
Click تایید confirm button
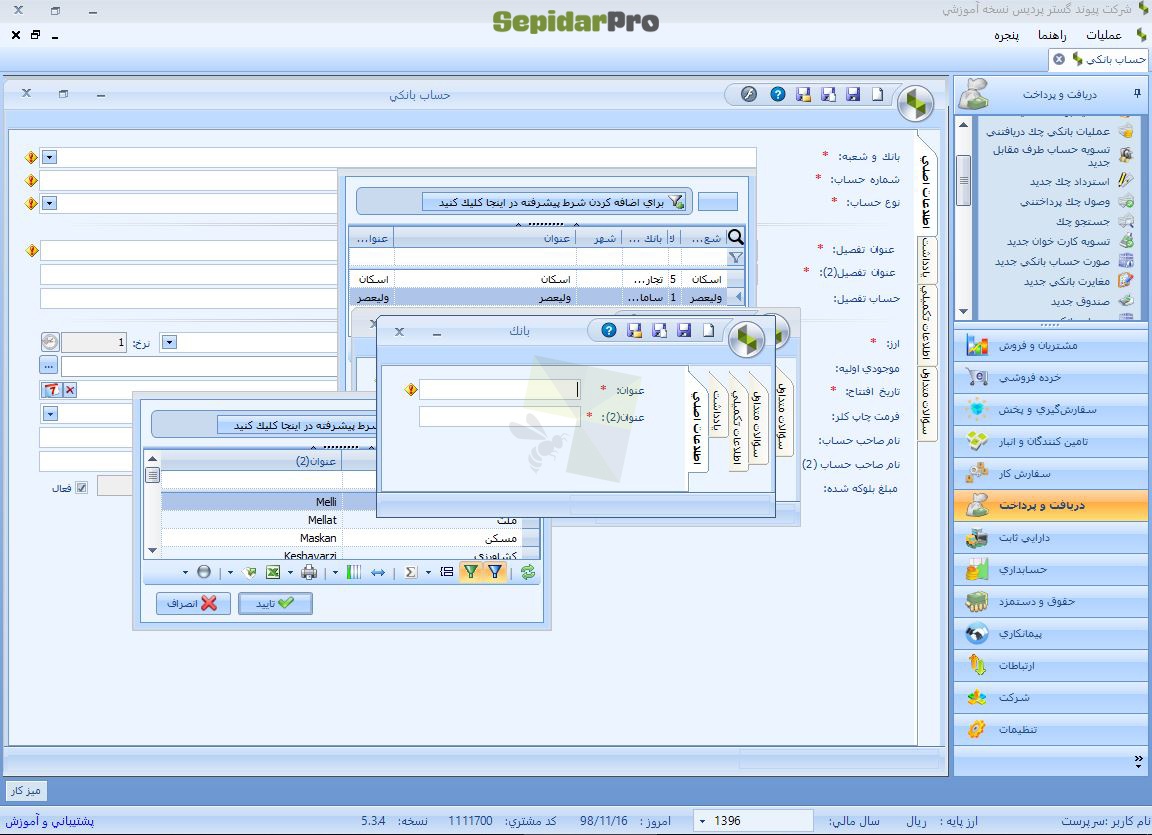point(275,603)
